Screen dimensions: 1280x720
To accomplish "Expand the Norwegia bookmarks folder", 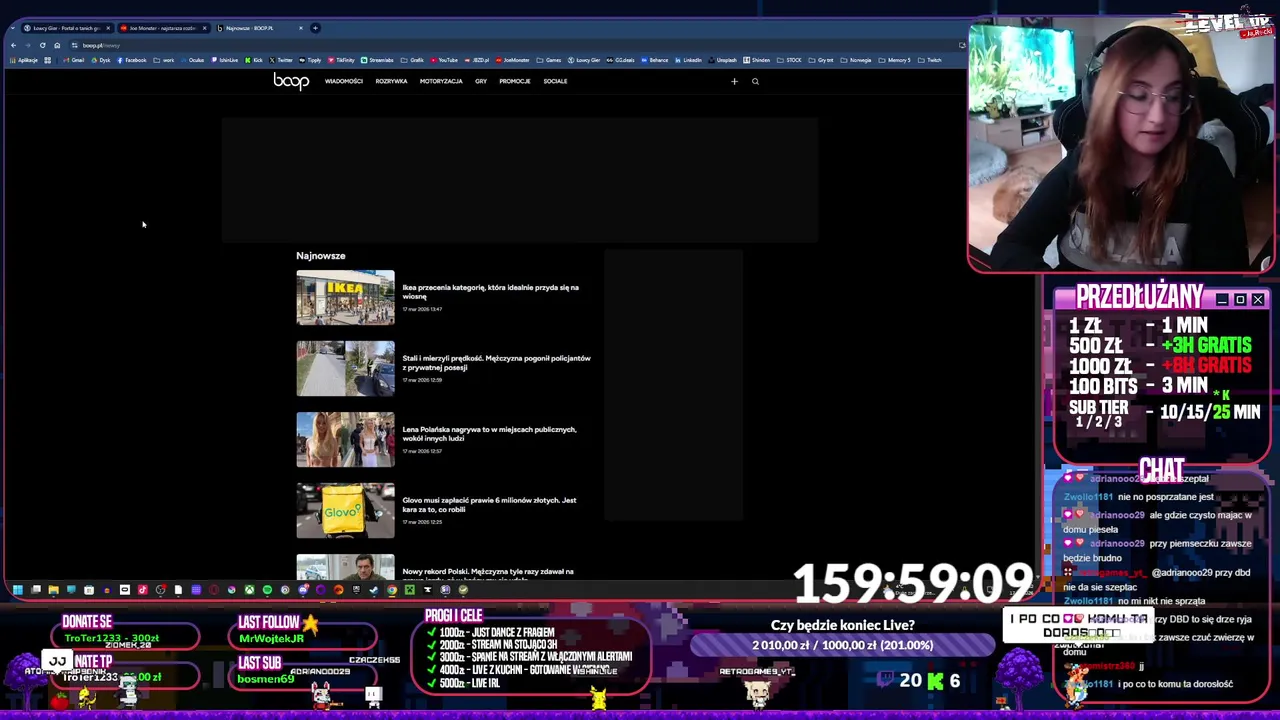I will tap(857, 60).
